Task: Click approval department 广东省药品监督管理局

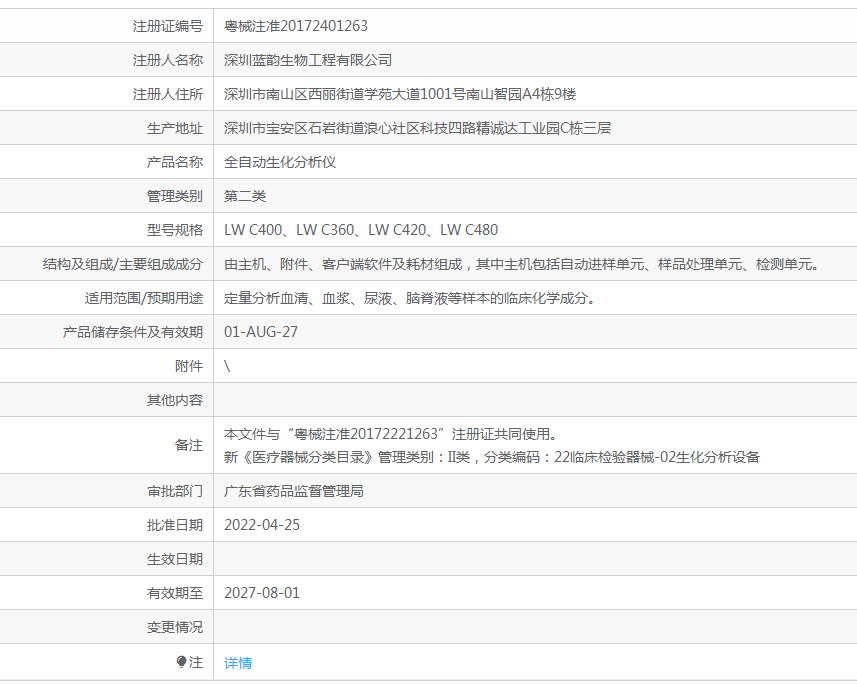Action: pos(294,491)
